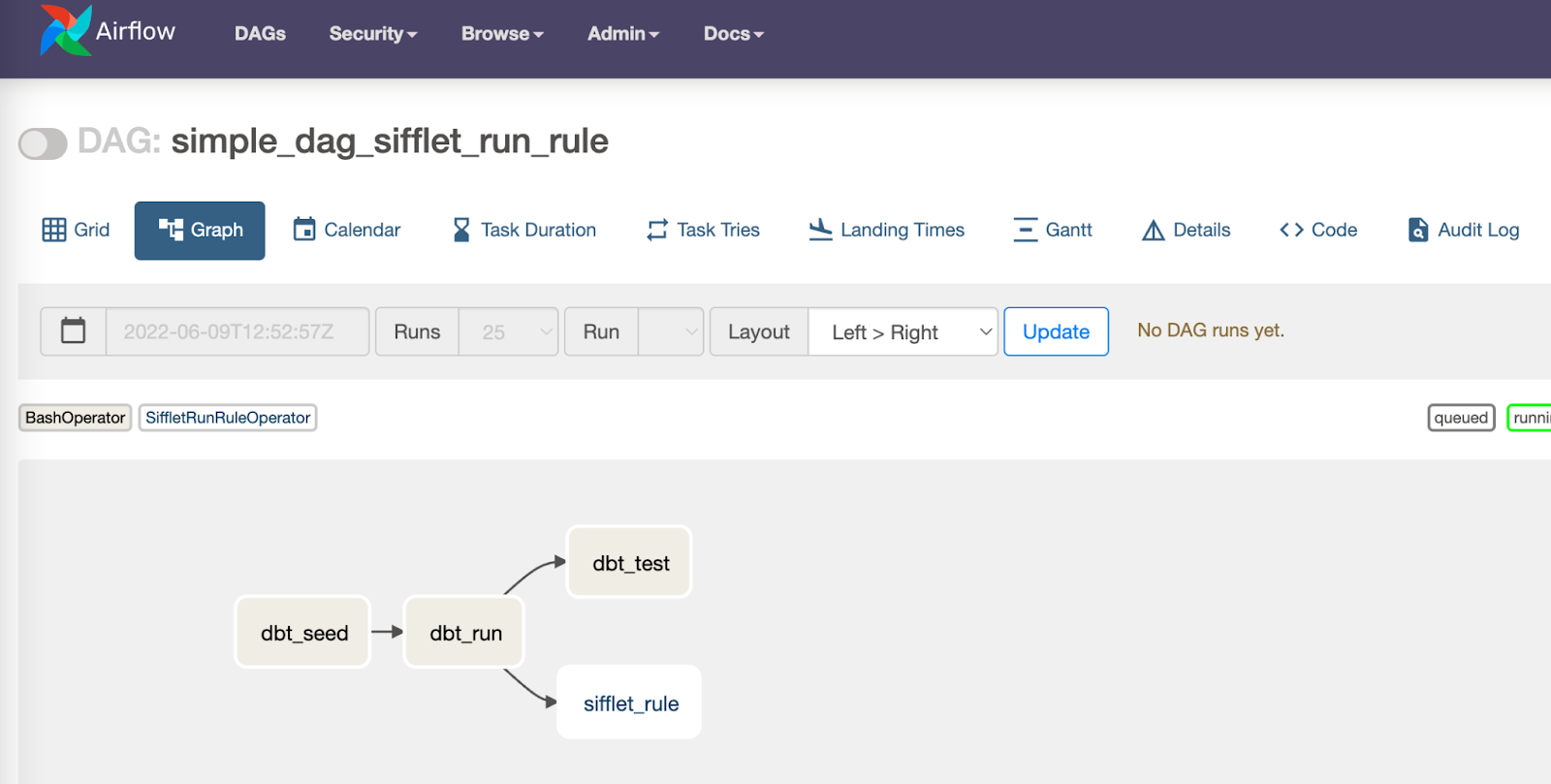Click the Audit Log document icon
Image resolution: width=1551 pixels, height=784 pixels.
pos(1417,230)
